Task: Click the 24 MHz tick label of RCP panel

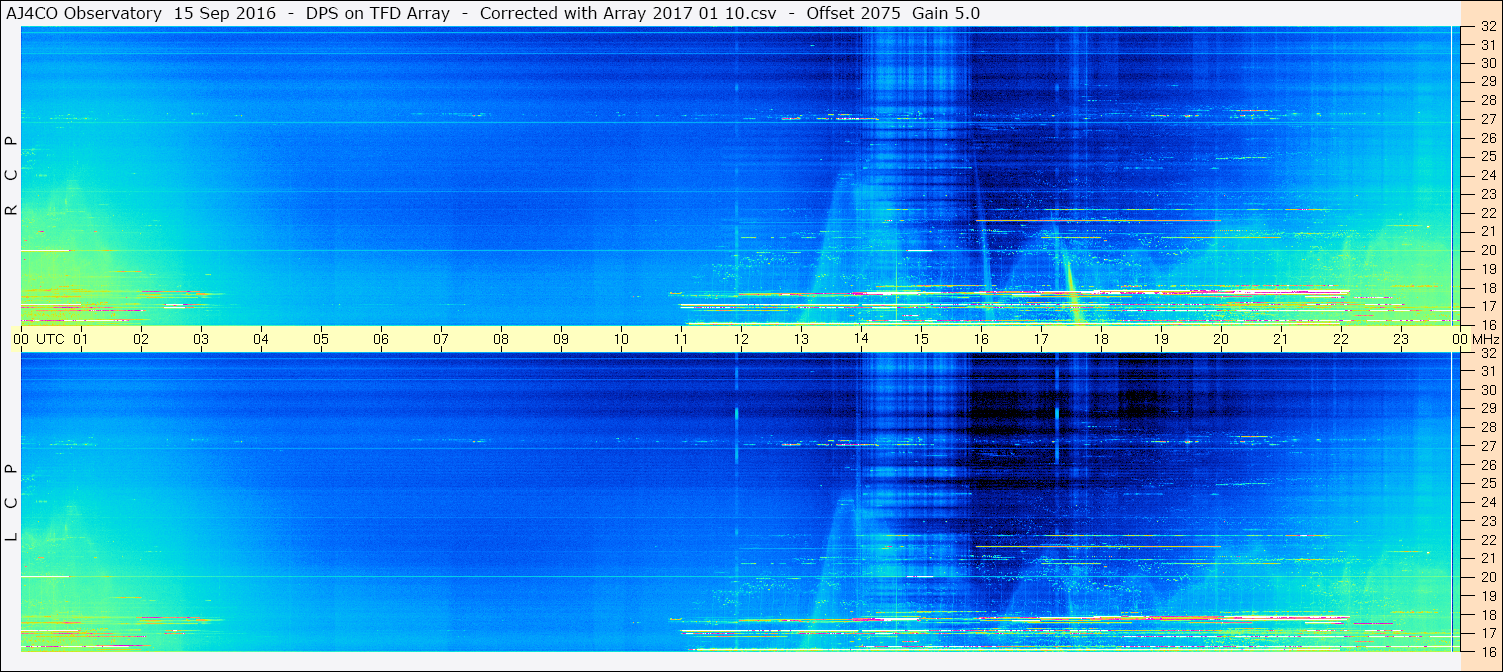Action: click(x=1487, y=175)
